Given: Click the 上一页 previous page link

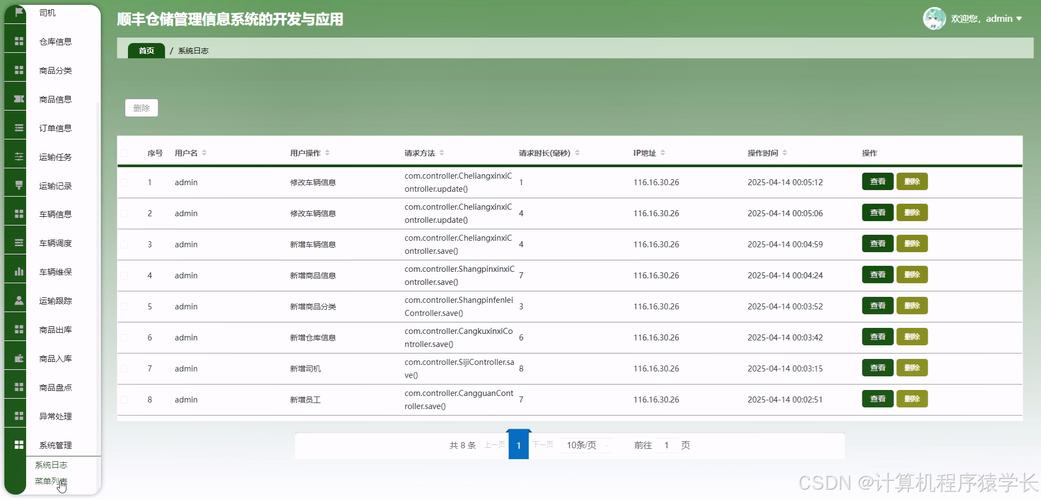Looking at the screenshot, I should (x=494, y=445).
